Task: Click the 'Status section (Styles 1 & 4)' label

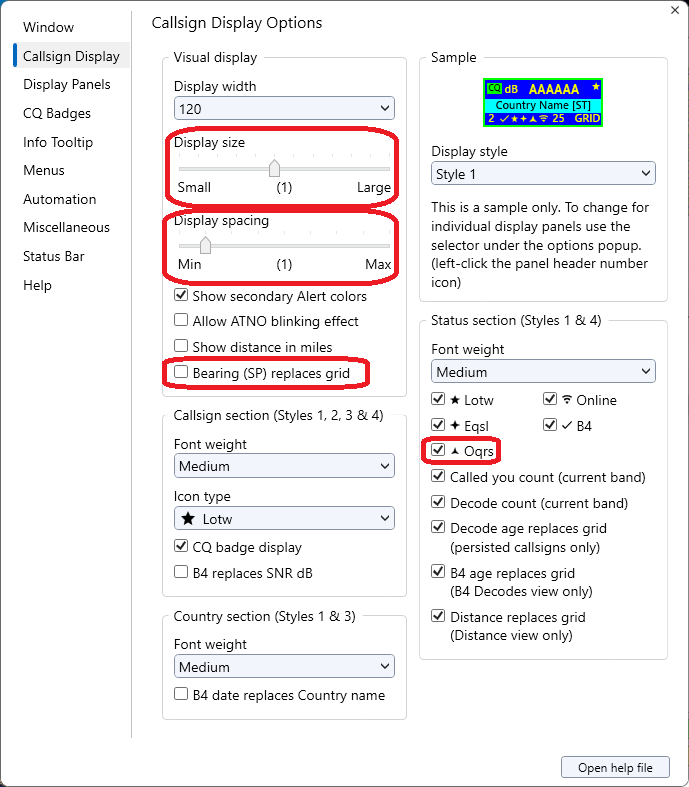Action: click(x=516, y=320)
